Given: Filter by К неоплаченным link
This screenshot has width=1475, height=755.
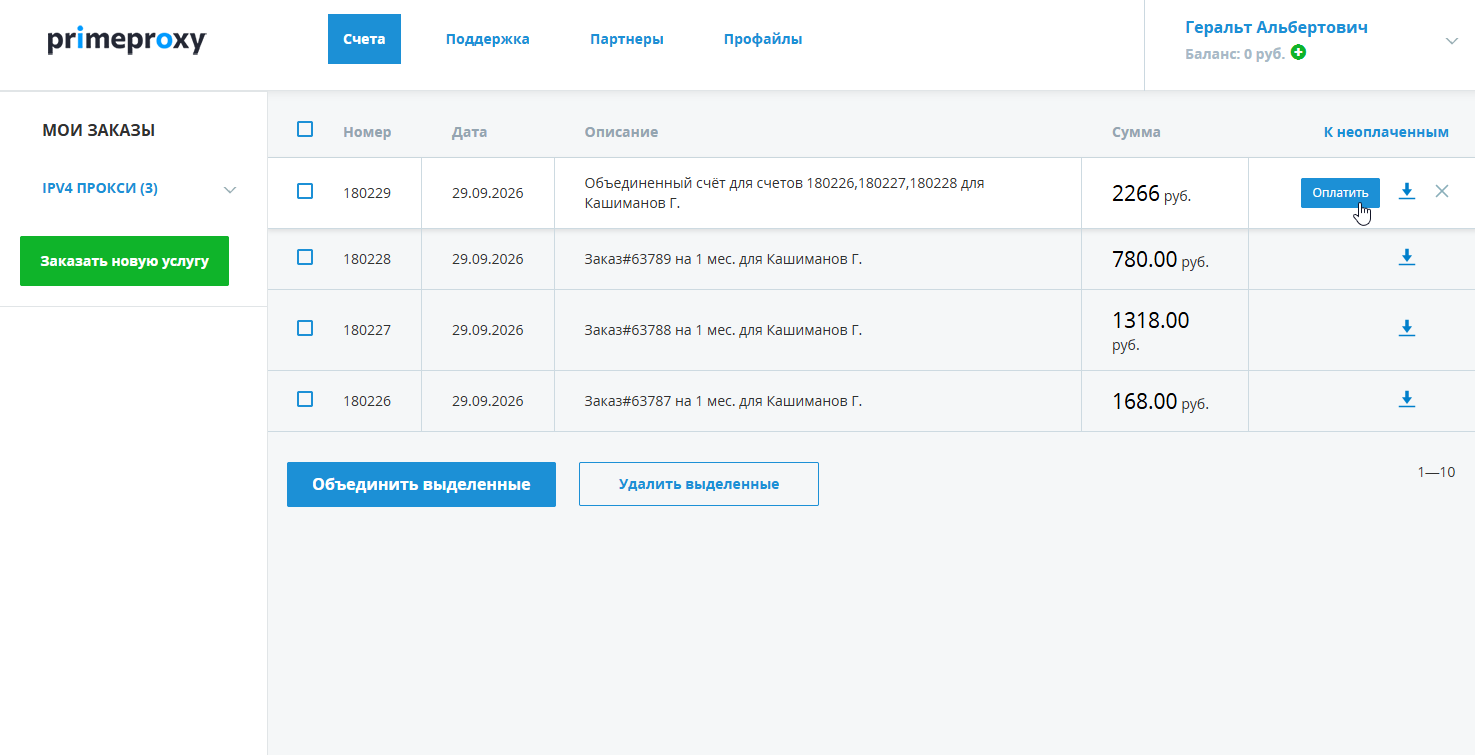Looking at the screenshot, I should [1386, 132].
